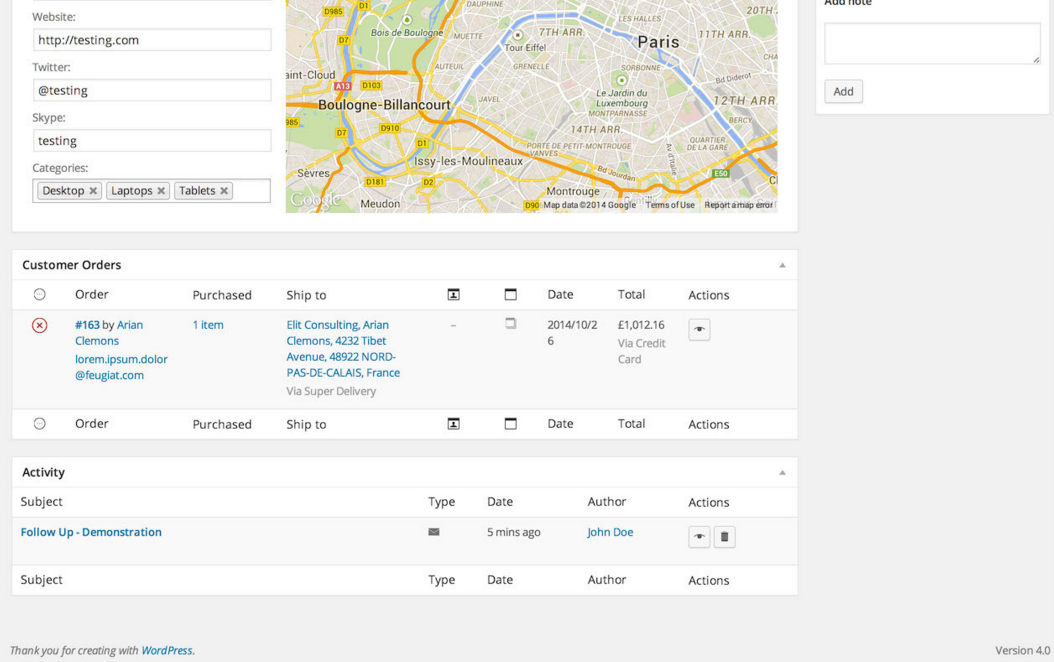Collapse the Activity panel
Image resolution: width=1054 pixels, height=662 pixels.
(x=782, y=472)
